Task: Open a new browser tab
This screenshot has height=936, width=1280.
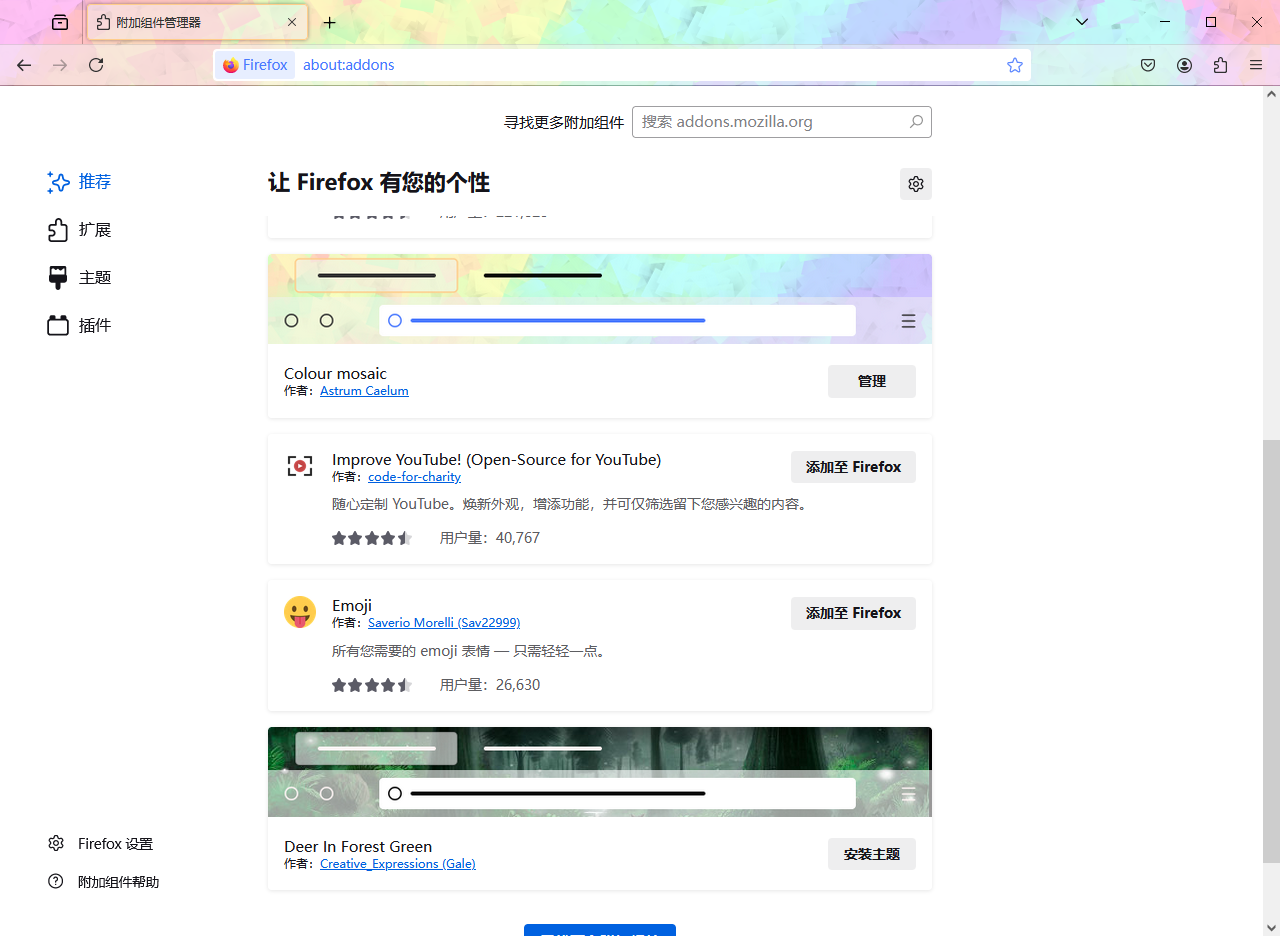Action: (x=330, y=21)
